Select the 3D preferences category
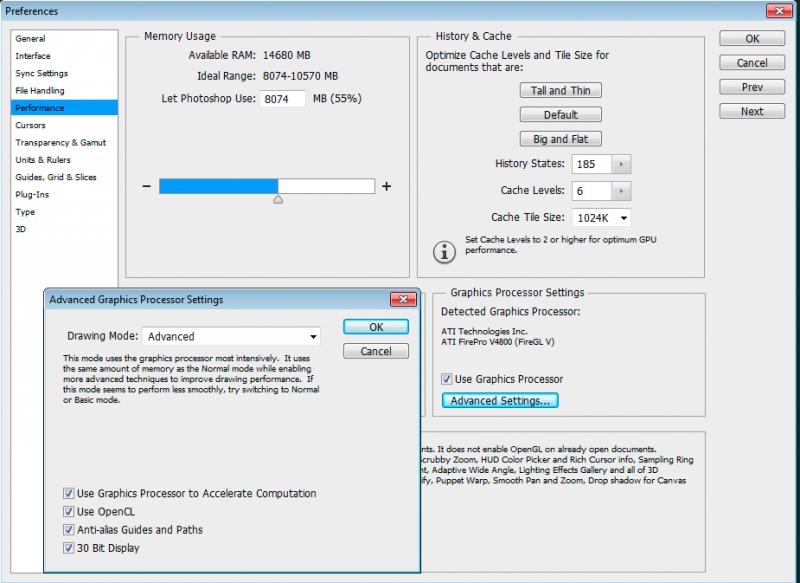This screenshot has width=800, height=583. pyautogui.click(x=64, y=230)
